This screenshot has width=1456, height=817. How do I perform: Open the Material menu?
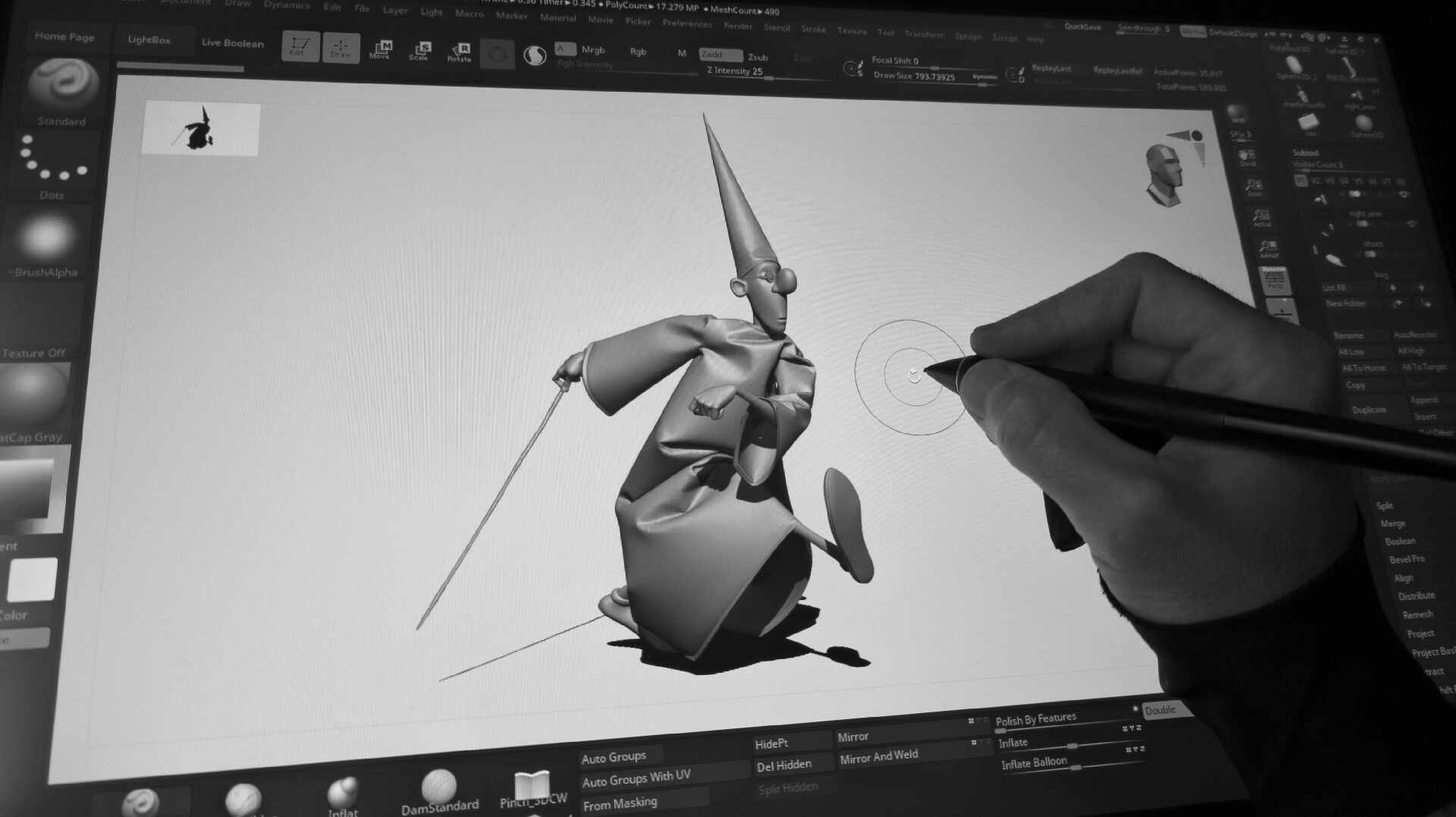[557, 18]
